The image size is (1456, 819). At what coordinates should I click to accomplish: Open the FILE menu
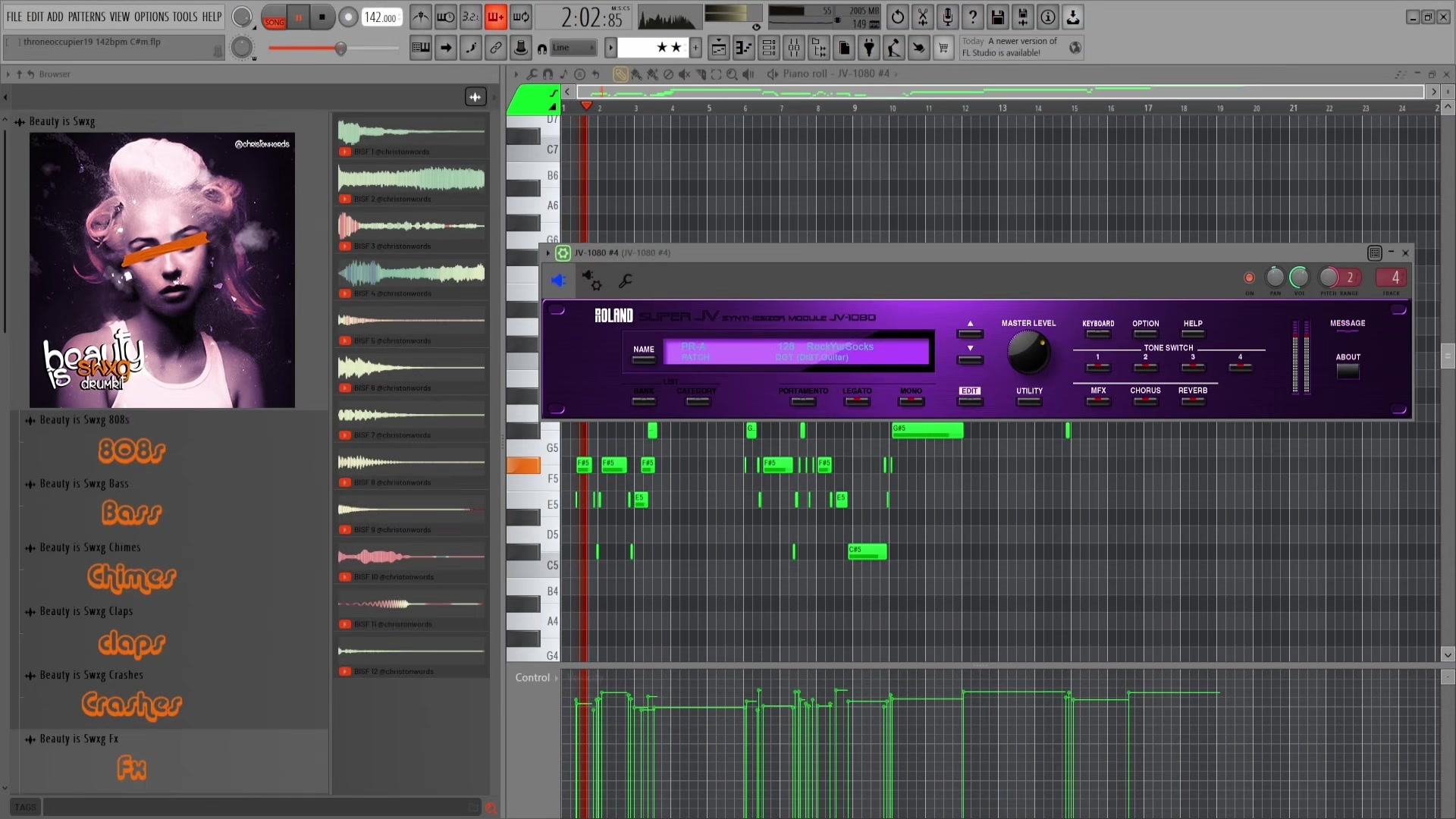pyautogui.click(x=14, y=17)
